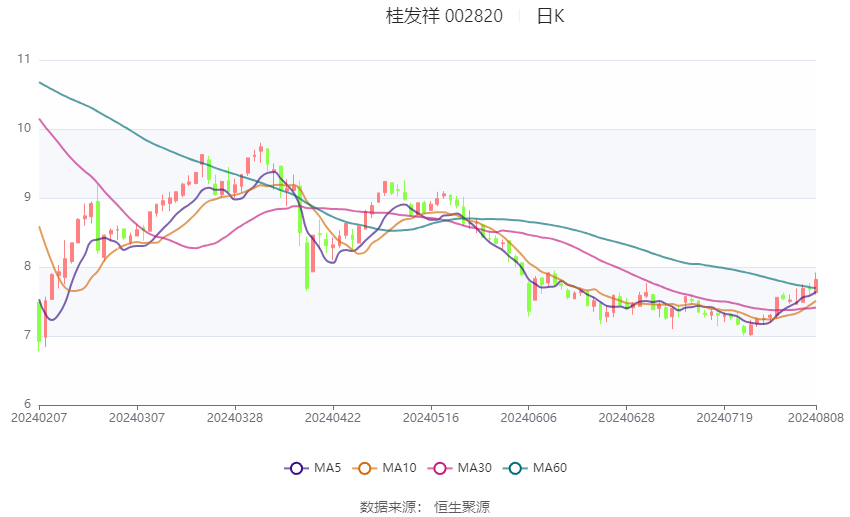The image size is (850, 517).
Task: Click y-axis value 8
Action: pyautogui.click(x=28, y=266)
